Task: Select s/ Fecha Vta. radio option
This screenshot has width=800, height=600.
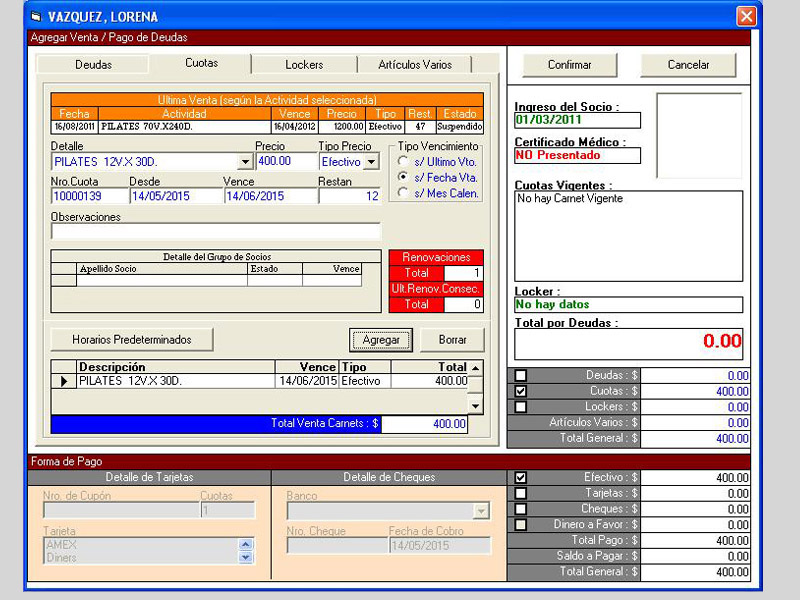Action: click(x=403, y=177)
